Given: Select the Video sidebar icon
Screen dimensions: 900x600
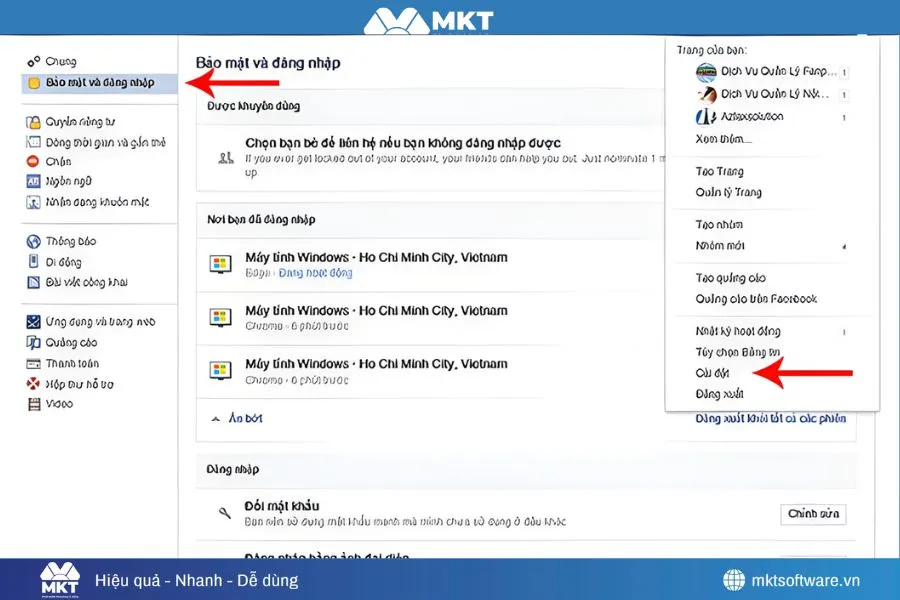Looking at the screenshot, I should pos(32,403).
